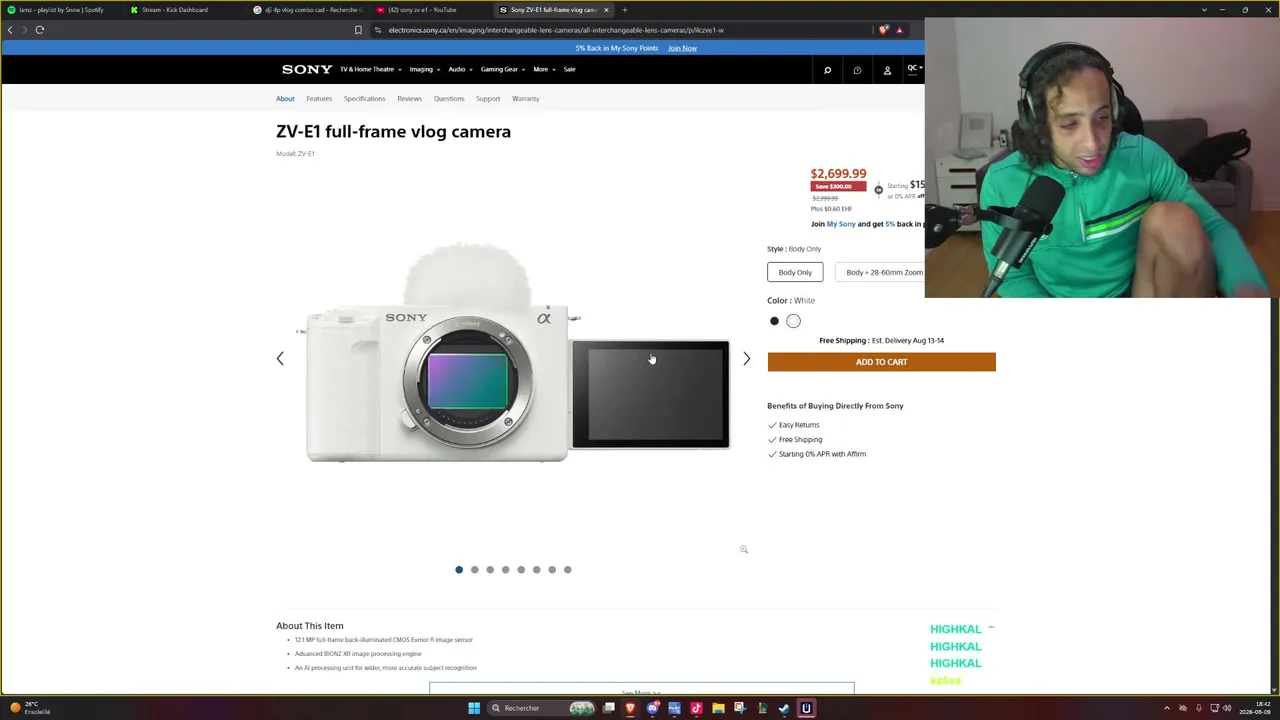Open the Sony site search magnifier

(827, 70)
